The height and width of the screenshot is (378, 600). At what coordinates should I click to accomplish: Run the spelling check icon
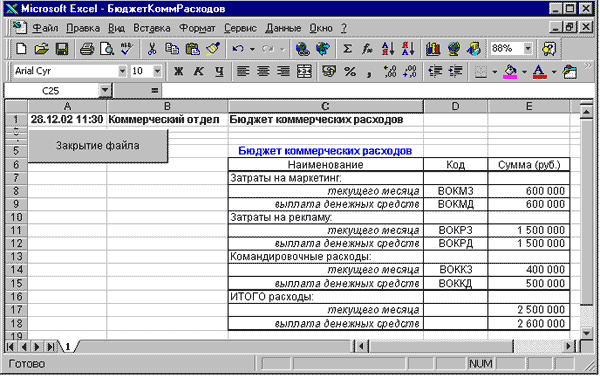[127, 49]
